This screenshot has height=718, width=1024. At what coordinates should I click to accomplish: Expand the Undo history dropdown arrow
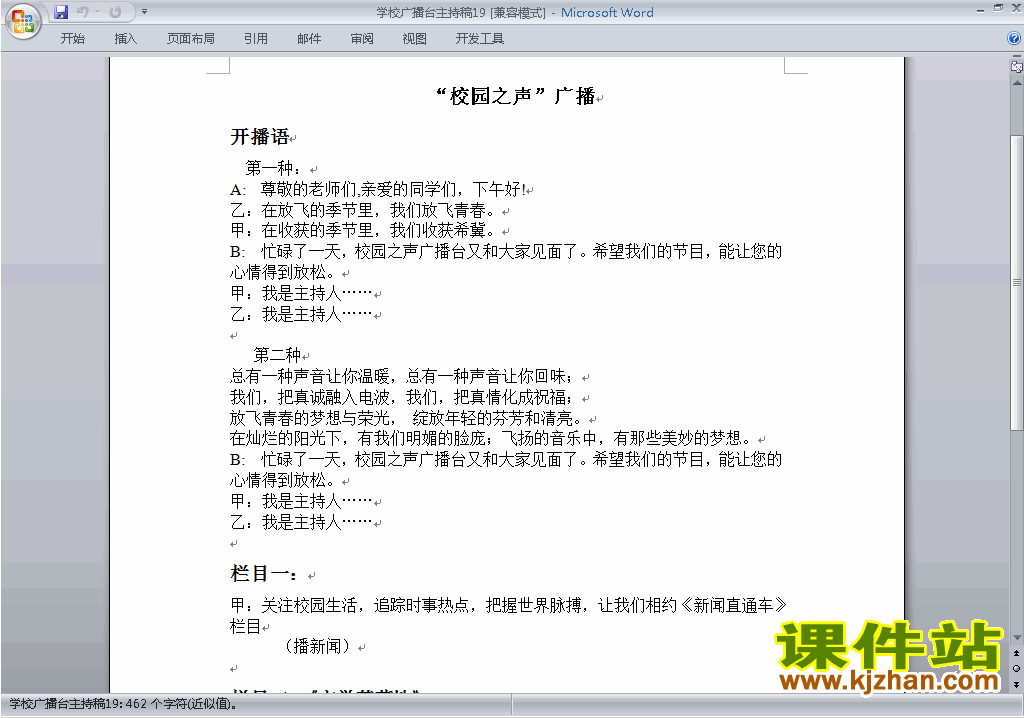point(97,12)
